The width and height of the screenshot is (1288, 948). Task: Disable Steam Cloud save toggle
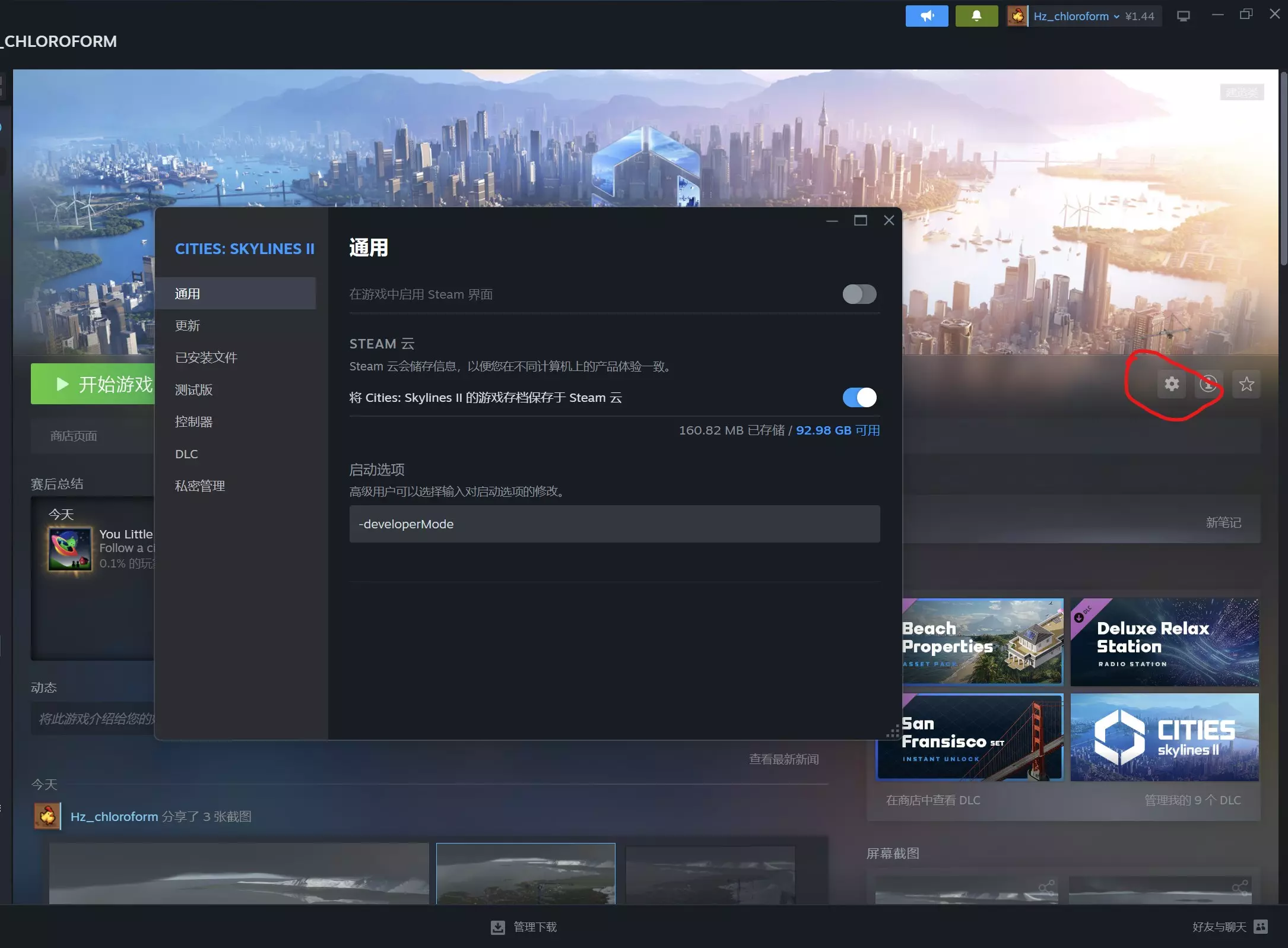859,397
